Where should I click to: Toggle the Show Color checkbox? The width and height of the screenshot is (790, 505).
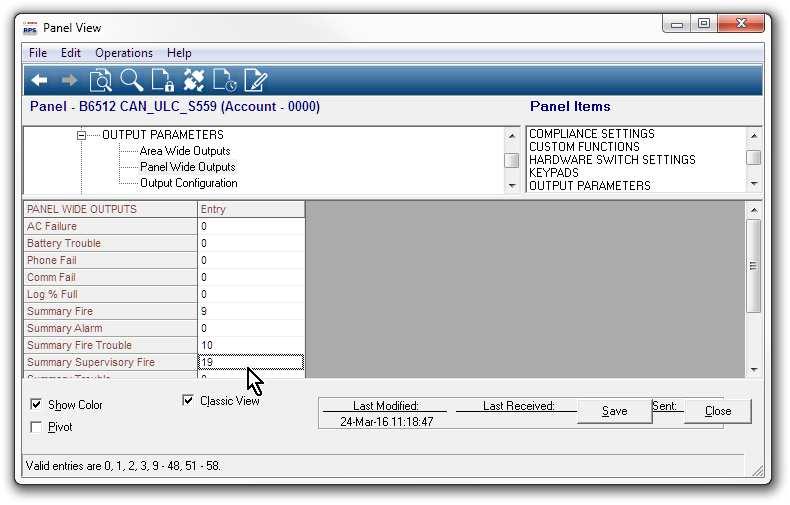(36, 404)
